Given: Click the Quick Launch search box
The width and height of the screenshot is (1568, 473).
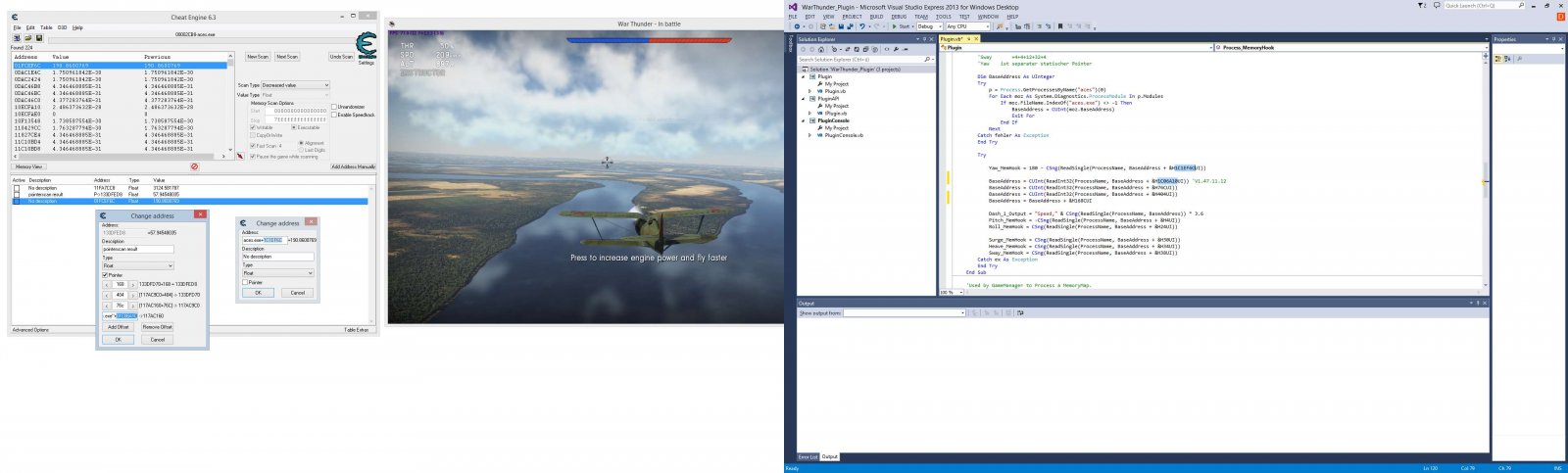Looking at the screenshot, I should pos(1483,5).
